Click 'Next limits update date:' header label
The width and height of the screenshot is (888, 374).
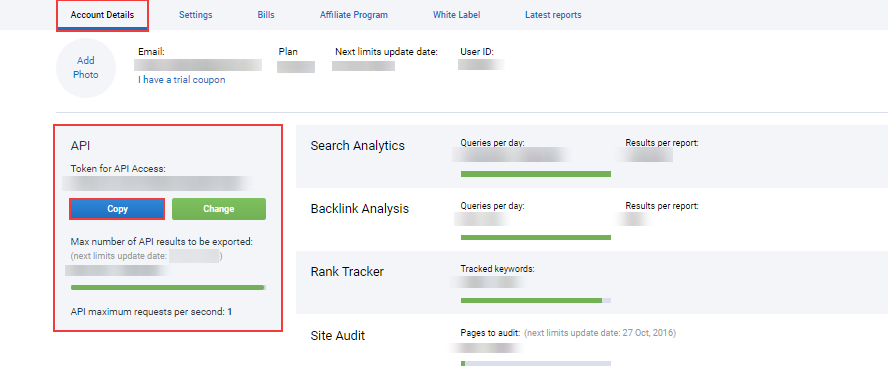(x=386, y=52)
